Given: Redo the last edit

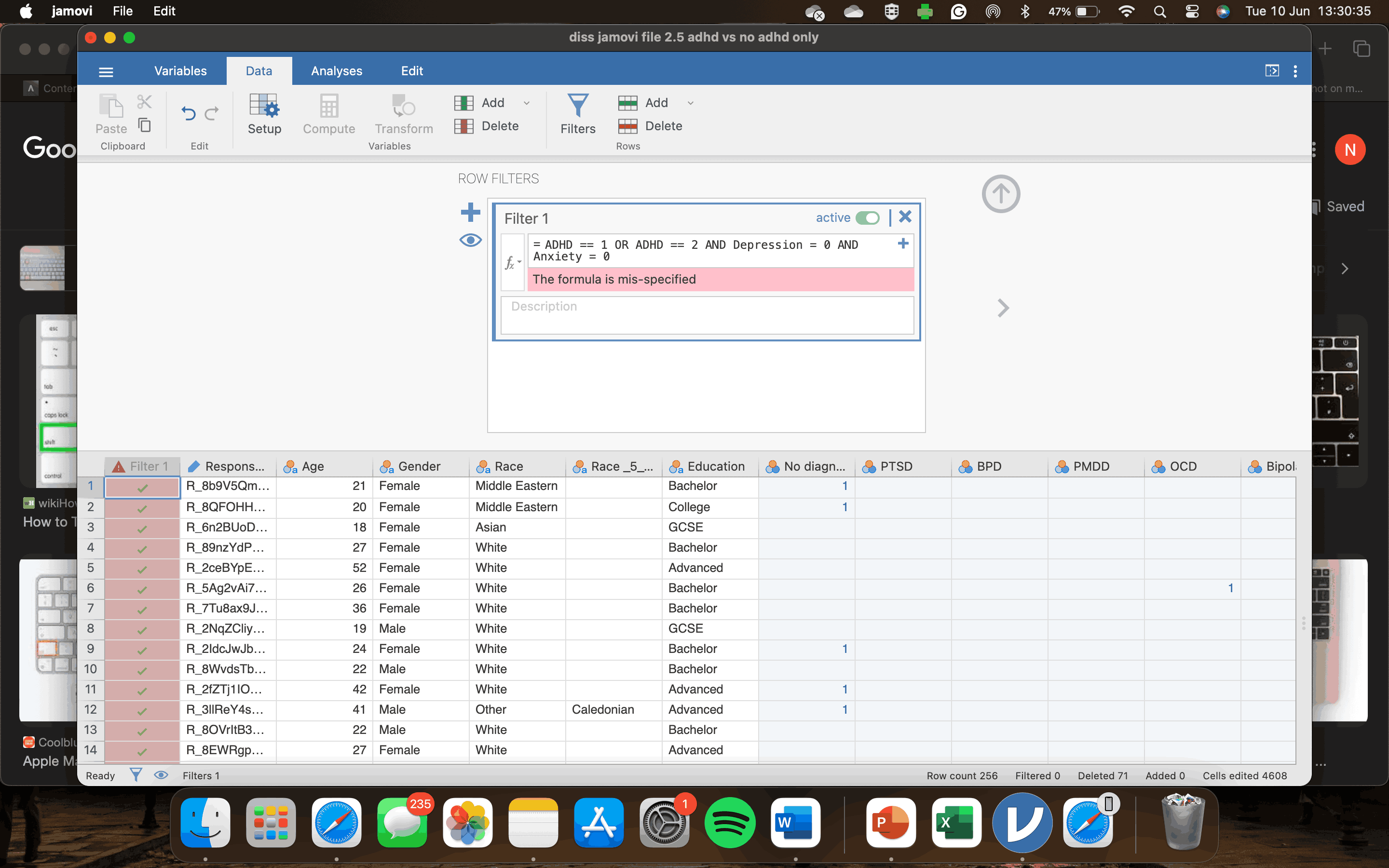Looking at the screenshot, I should [x=211, y=113].
